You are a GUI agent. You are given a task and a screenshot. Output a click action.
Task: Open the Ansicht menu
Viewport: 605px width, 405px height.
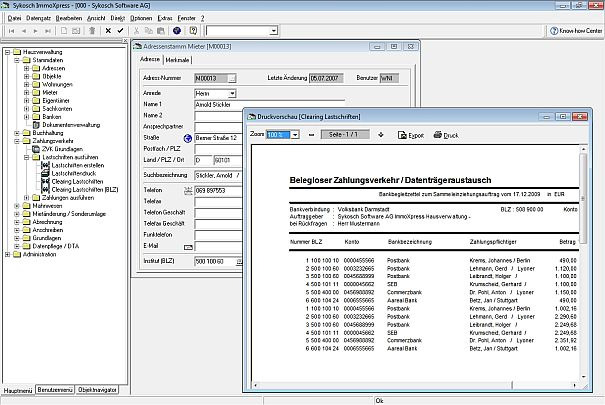point(96,18)
